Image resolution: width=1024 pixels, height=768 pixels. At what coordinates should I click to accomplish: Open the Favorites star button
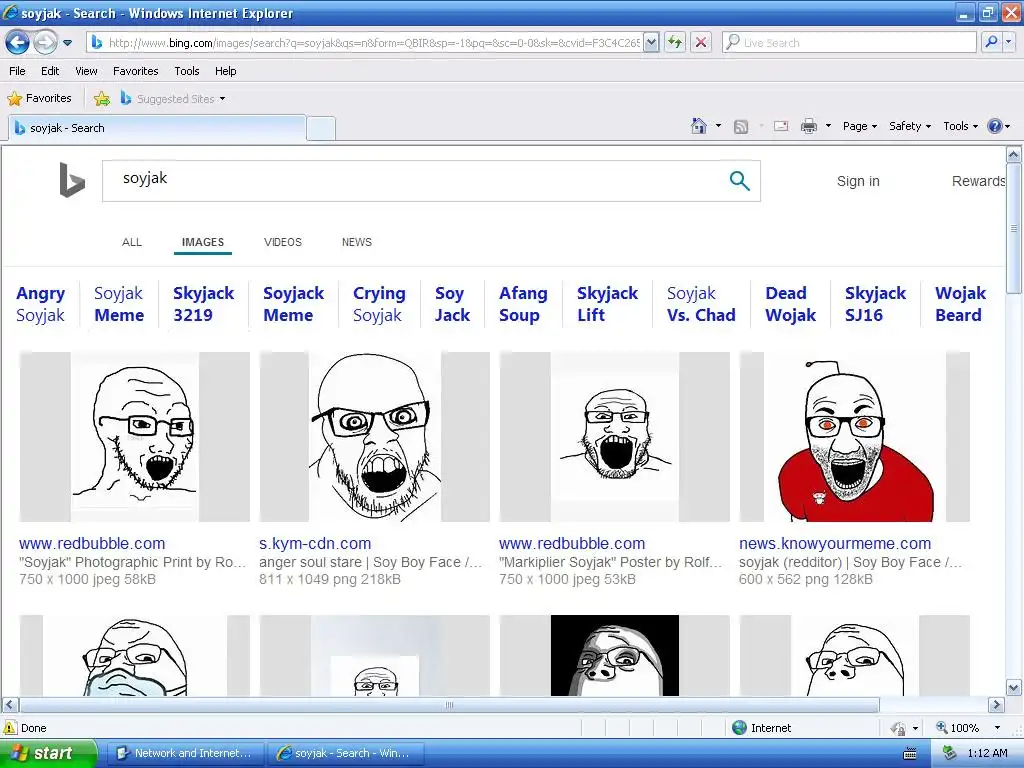[x=39, y=99]
